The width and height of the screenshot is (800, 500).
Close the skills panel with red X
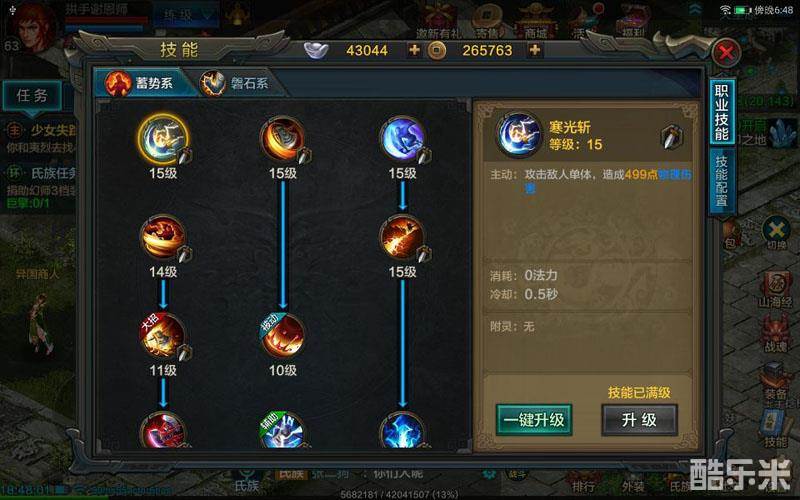pyautogui.click(x=726, y=53)
